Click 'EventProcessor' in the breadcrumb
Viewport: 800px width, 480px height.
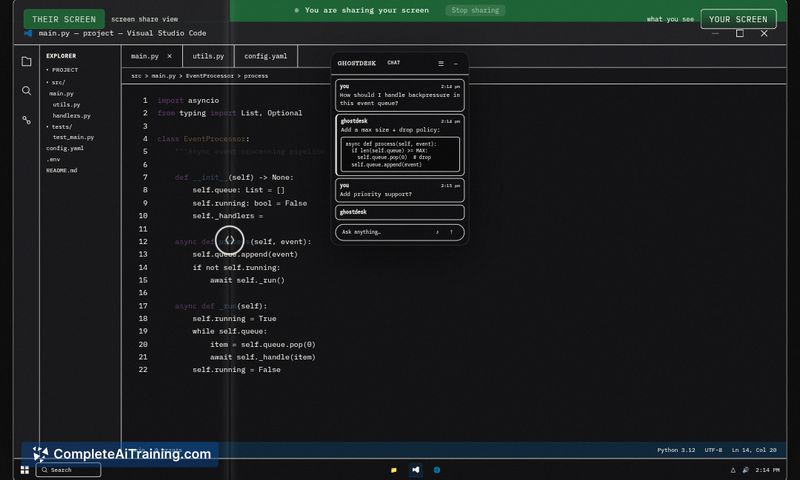point(210,76)
